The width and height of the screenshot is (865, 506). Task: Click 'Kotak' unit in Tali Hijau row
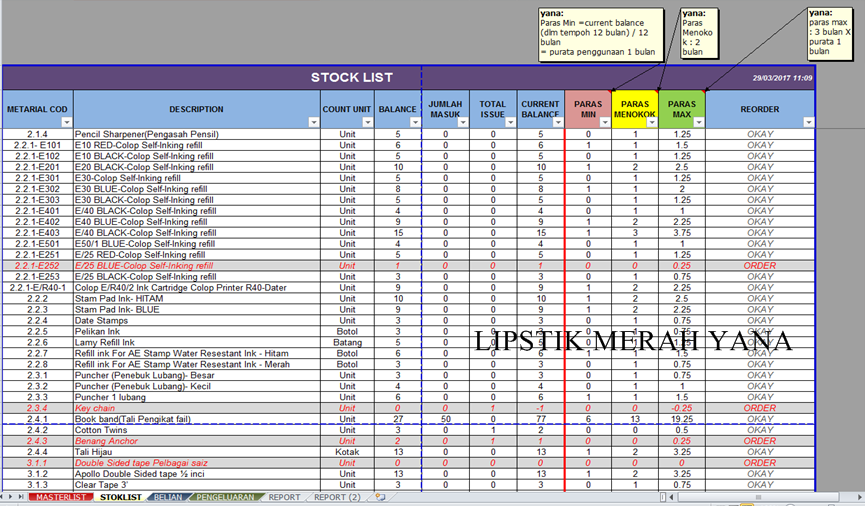[347, 452]
